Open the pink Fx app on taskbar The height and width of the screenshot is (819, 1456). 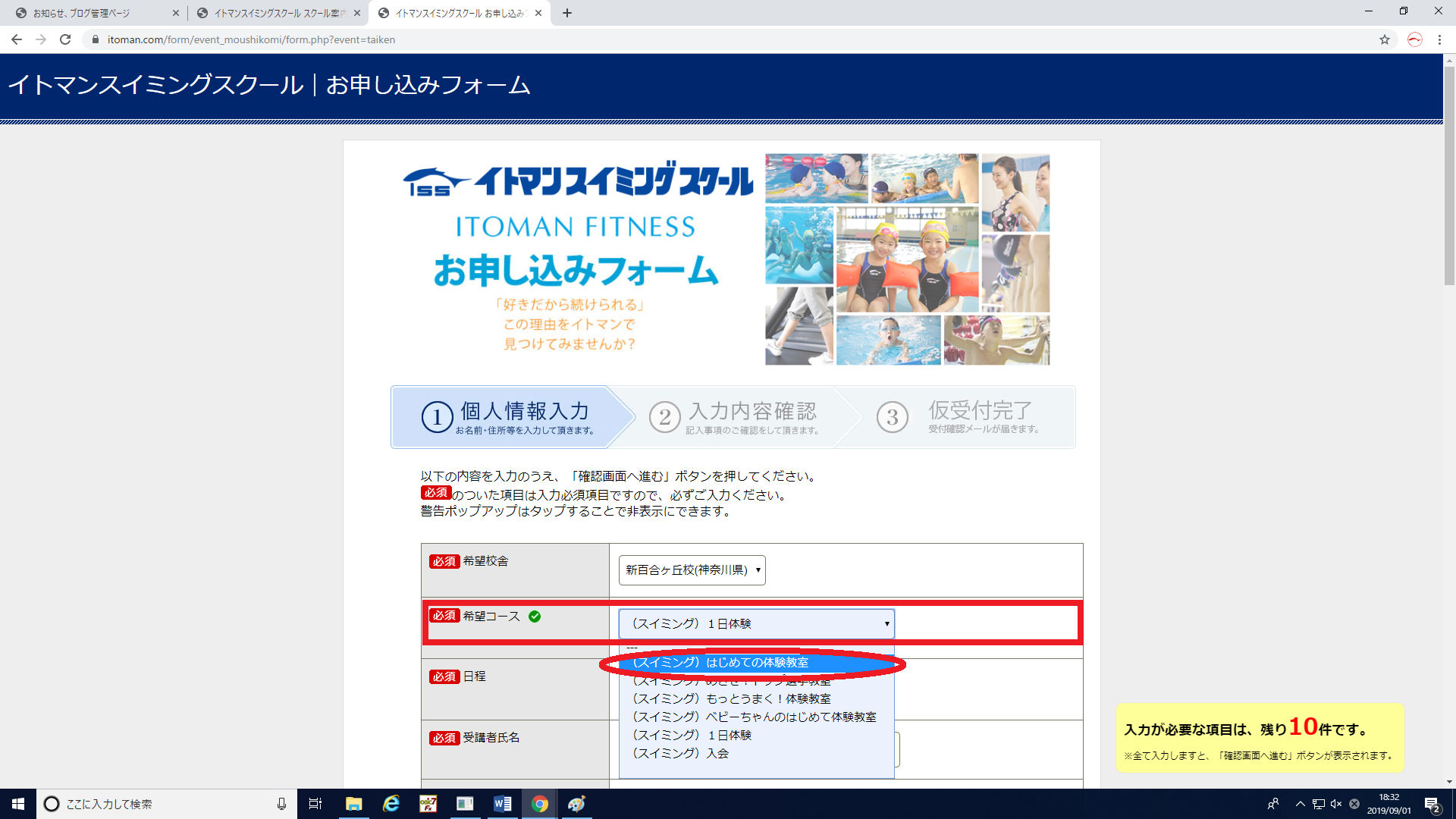428,804
